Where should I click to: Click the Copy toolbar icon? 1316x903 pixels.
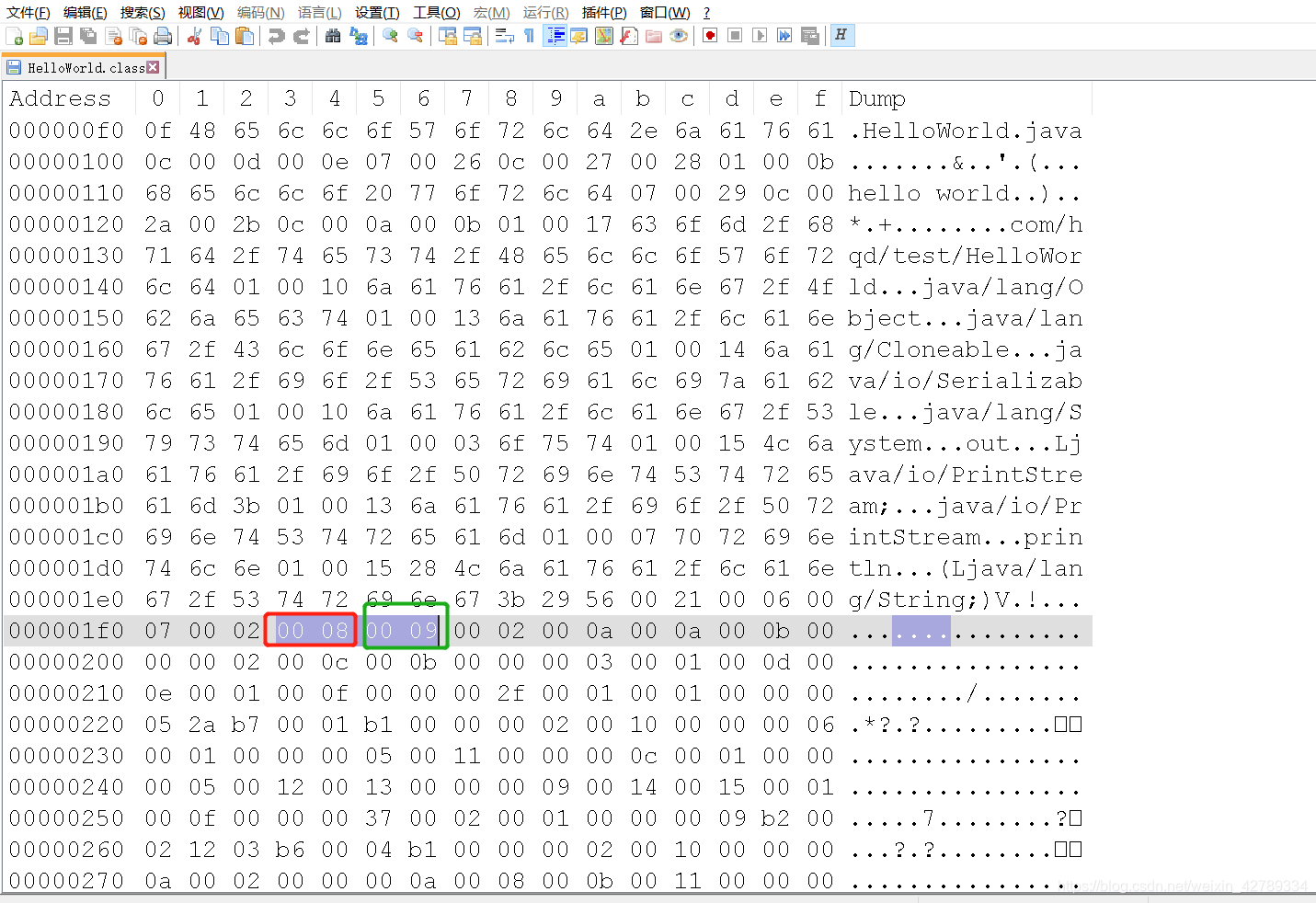click(x=220, y=36)
